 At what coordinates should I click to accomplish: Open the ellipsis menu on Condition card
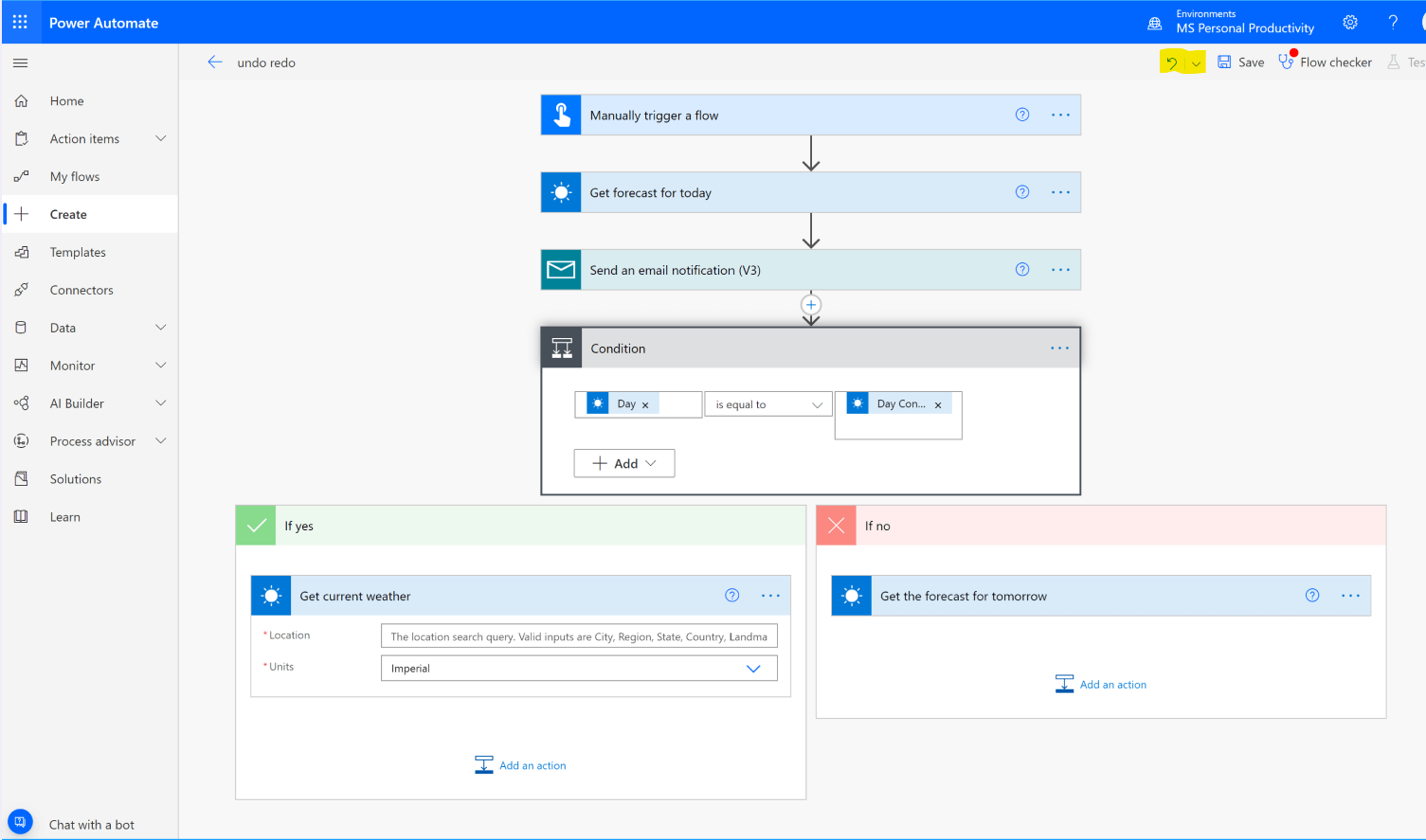1059,349
